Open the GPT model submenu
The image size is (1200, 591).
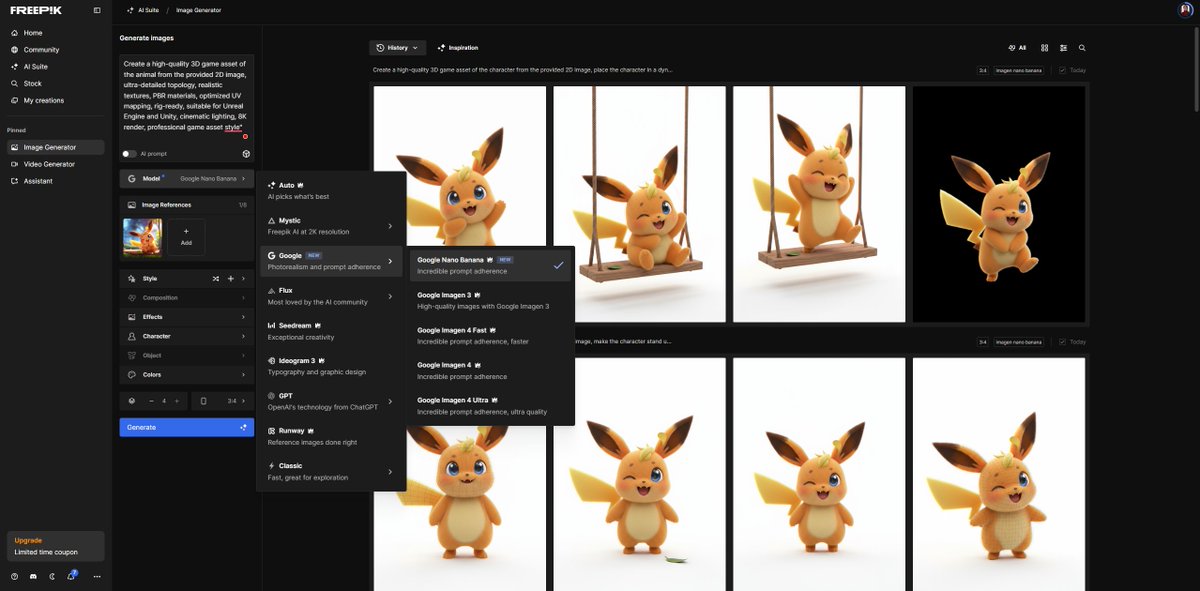[331, 401]
